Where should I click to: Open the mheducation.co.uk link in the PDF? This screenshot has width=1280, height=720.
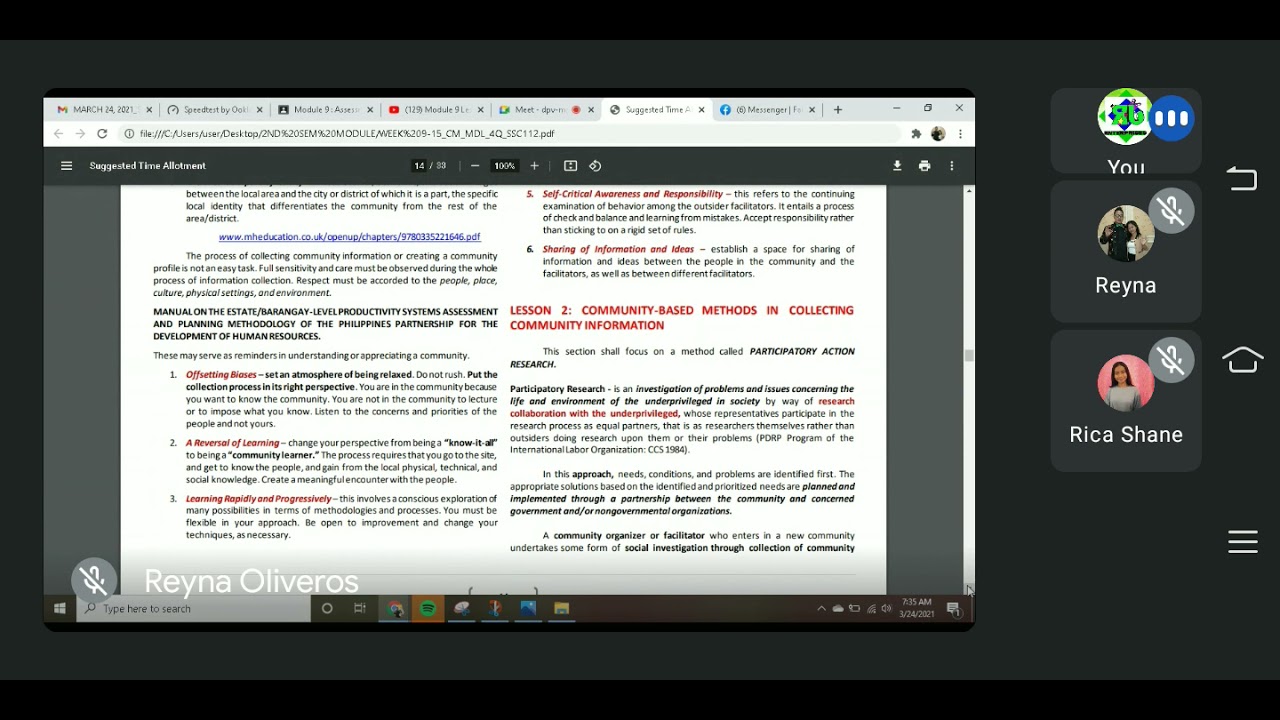coord(349,237)
